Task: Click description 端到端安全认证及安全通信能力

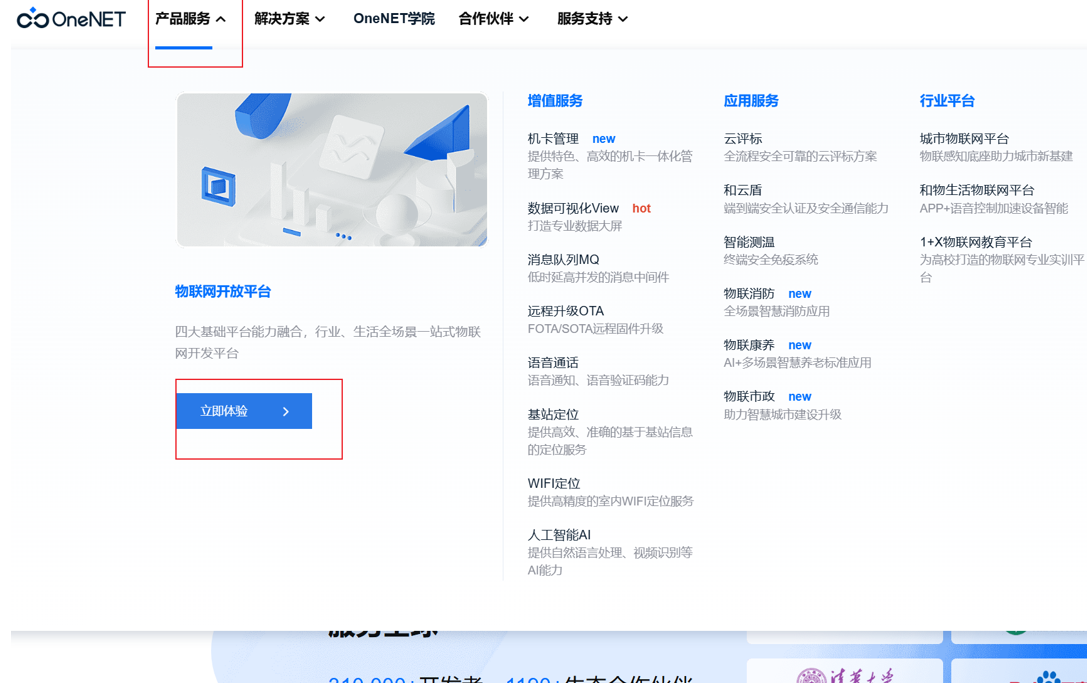Action: click(x=806, y=208)
